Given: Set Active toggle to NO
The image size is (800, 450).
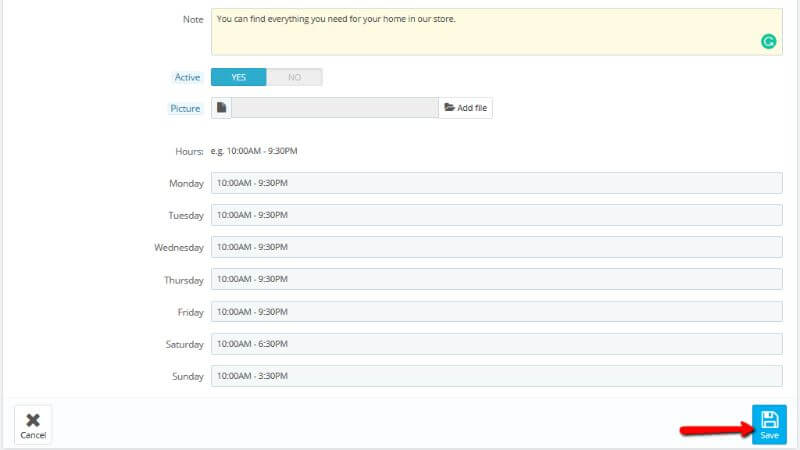Looking at the screenshot, I should (294, 77).
